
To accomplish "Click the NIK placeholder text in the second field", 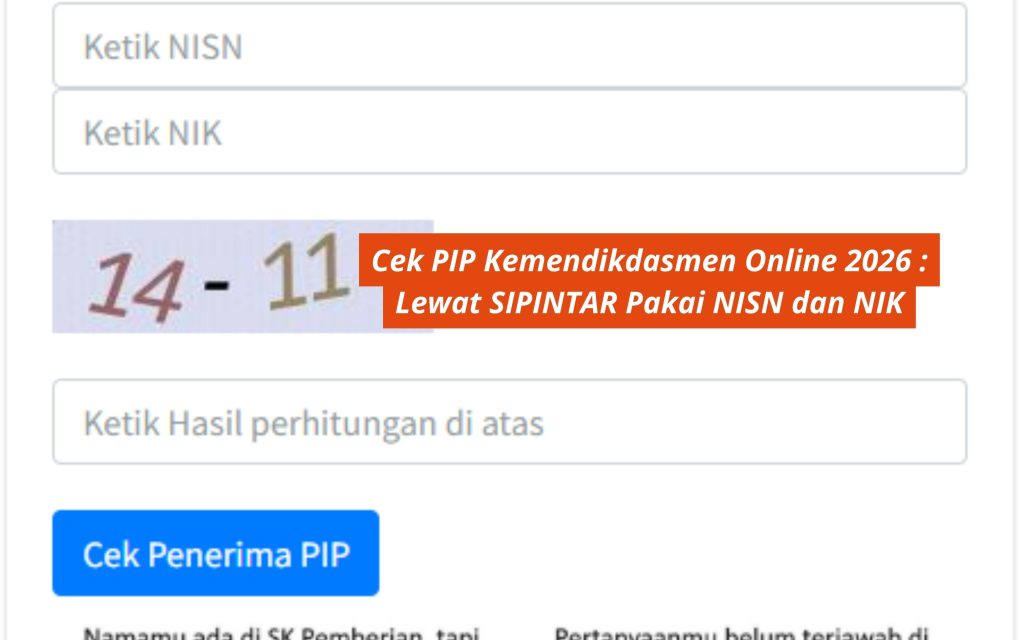I will point(195,133).
